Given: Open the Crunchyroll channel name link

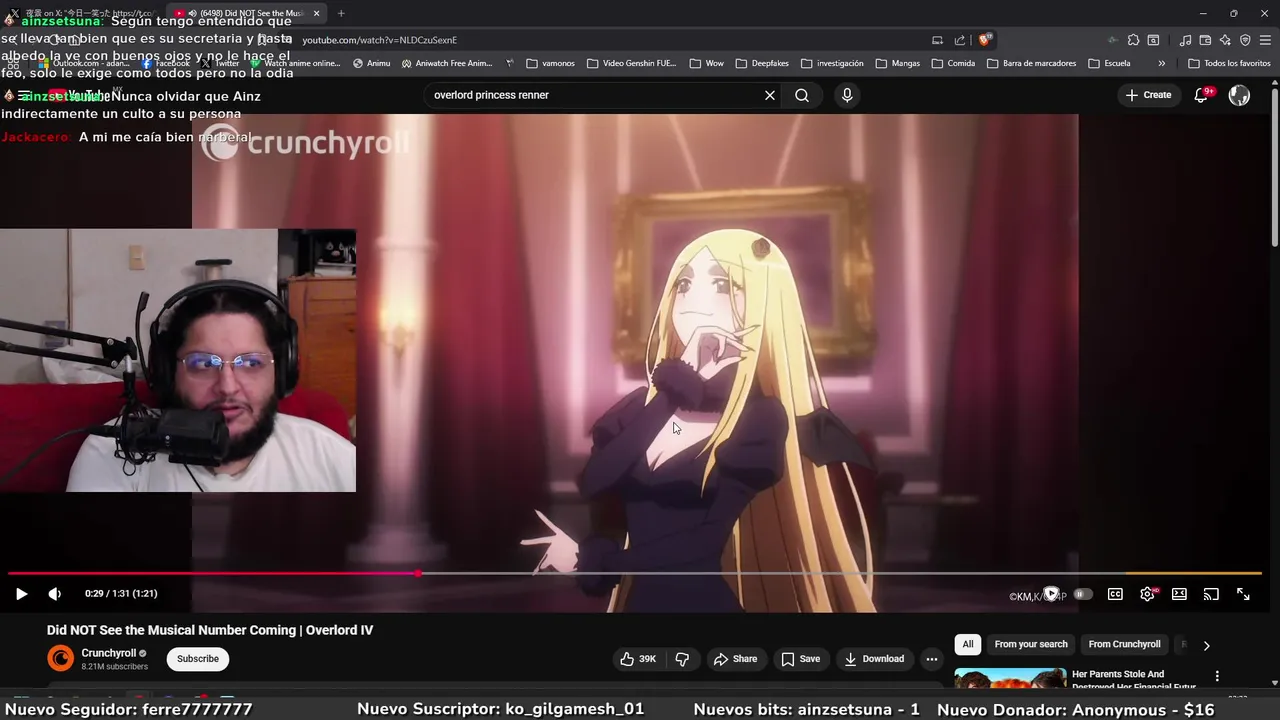Looking at the screenshot, I should 109,653.
